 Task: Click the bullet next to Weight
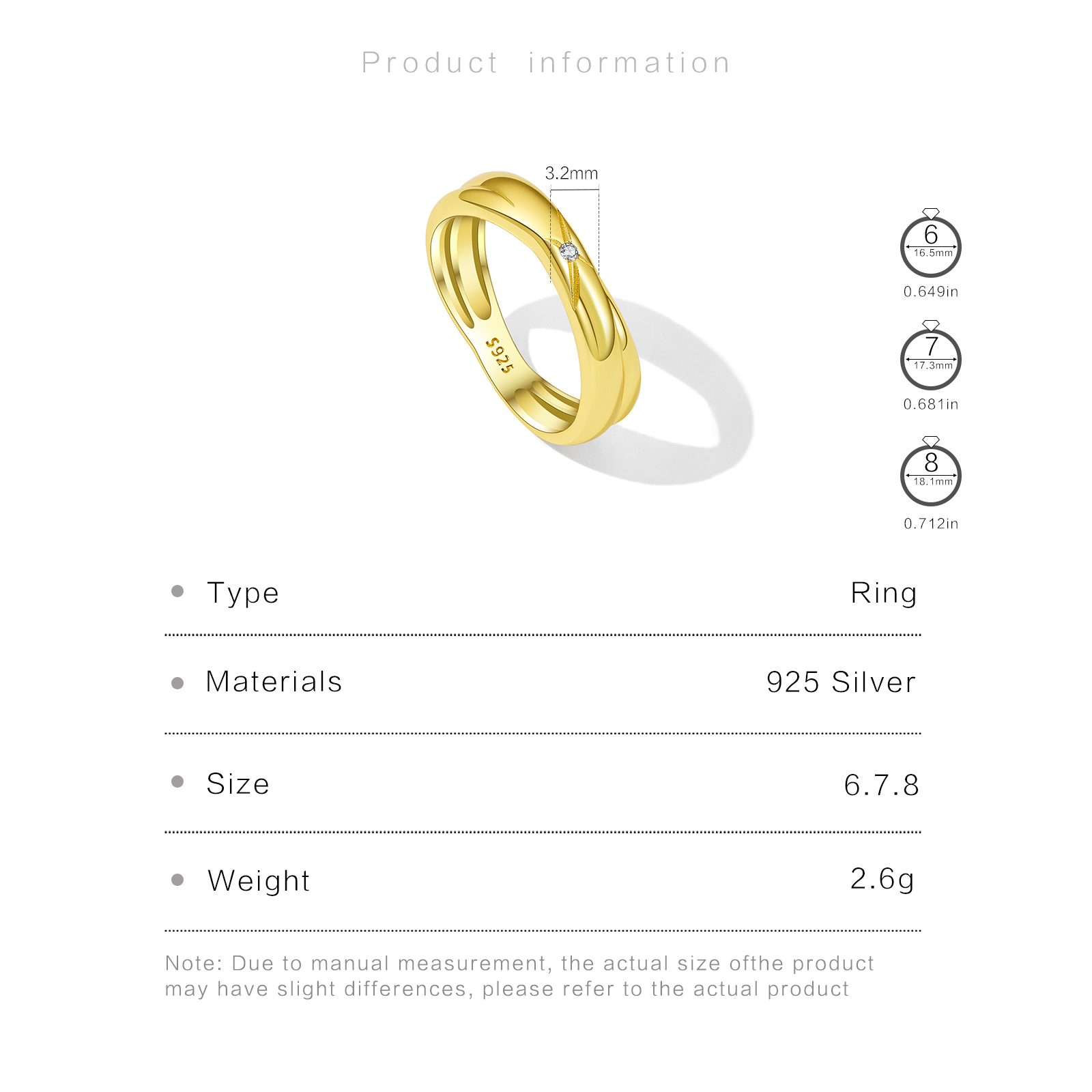(177, 880)
